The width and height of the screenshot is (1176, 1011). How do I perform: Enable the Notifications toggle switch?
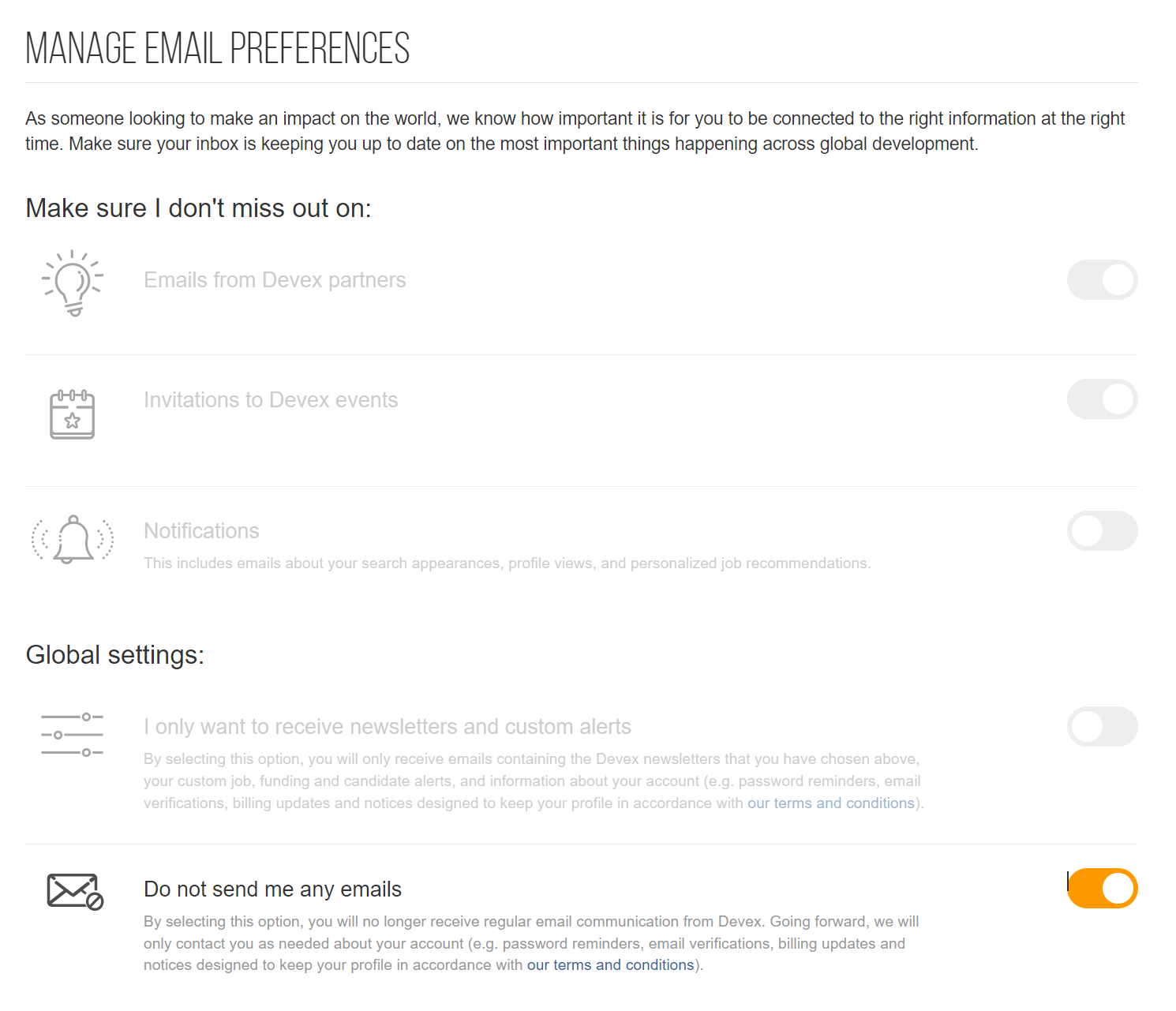tap(1102, 531)
